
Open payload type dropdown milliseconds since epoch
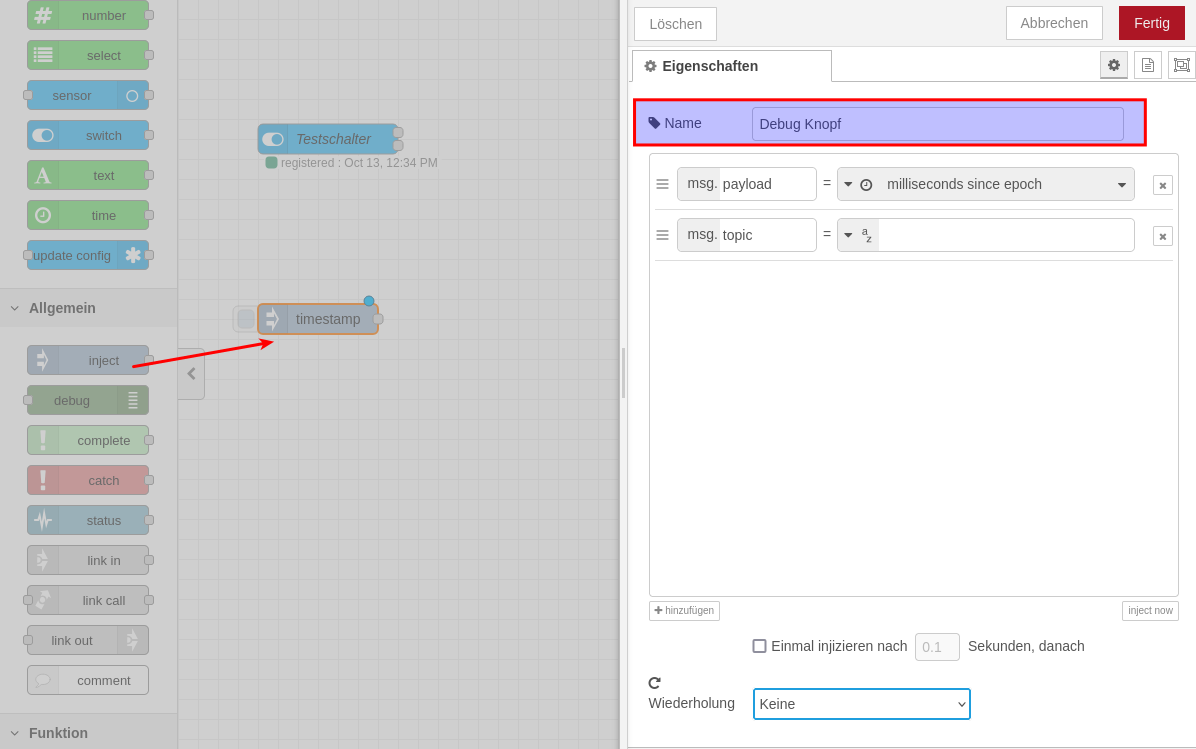point(985,184)
